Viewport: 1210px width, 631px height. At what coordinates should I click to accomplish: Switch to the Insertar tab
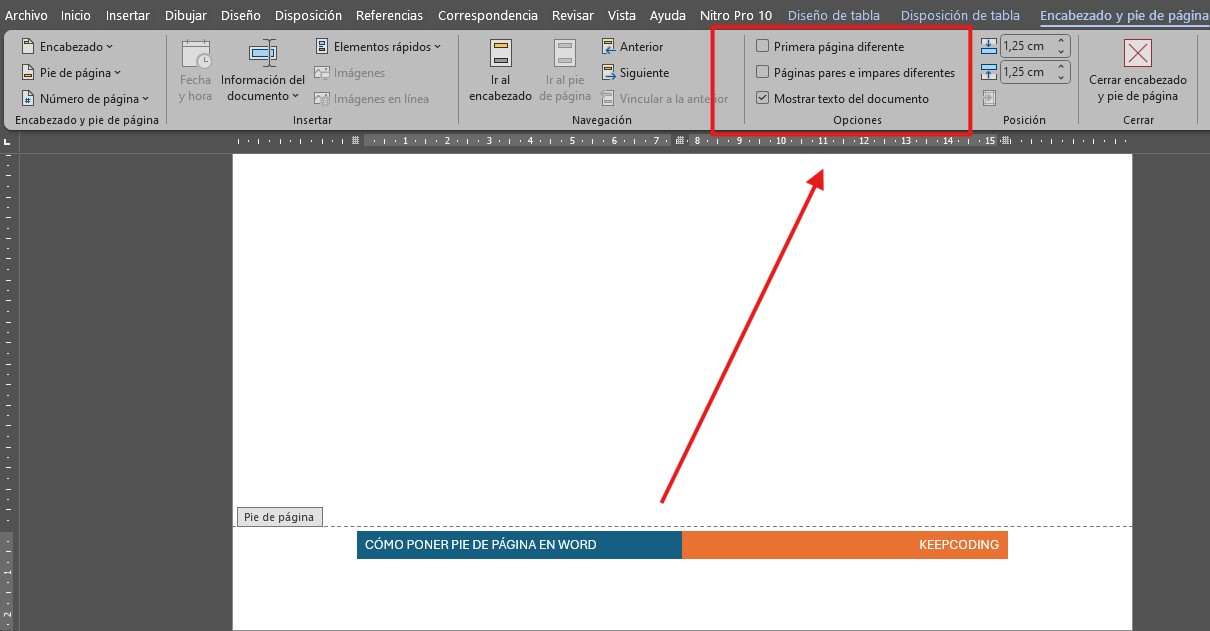[x=128, y=15]
